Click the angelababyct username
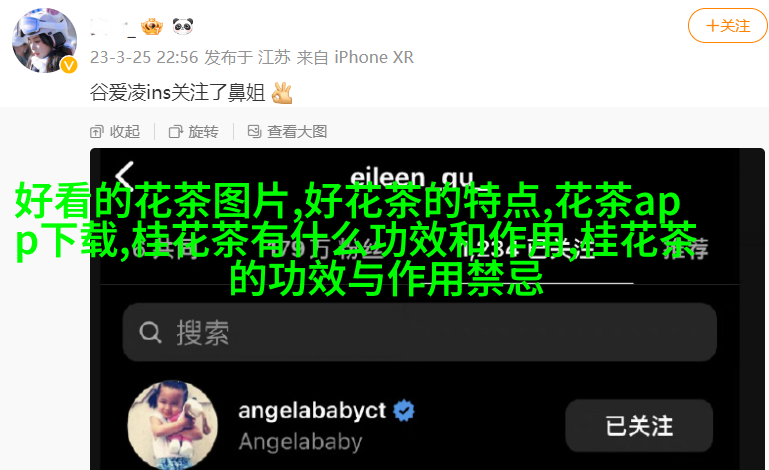 coord(312,411)
